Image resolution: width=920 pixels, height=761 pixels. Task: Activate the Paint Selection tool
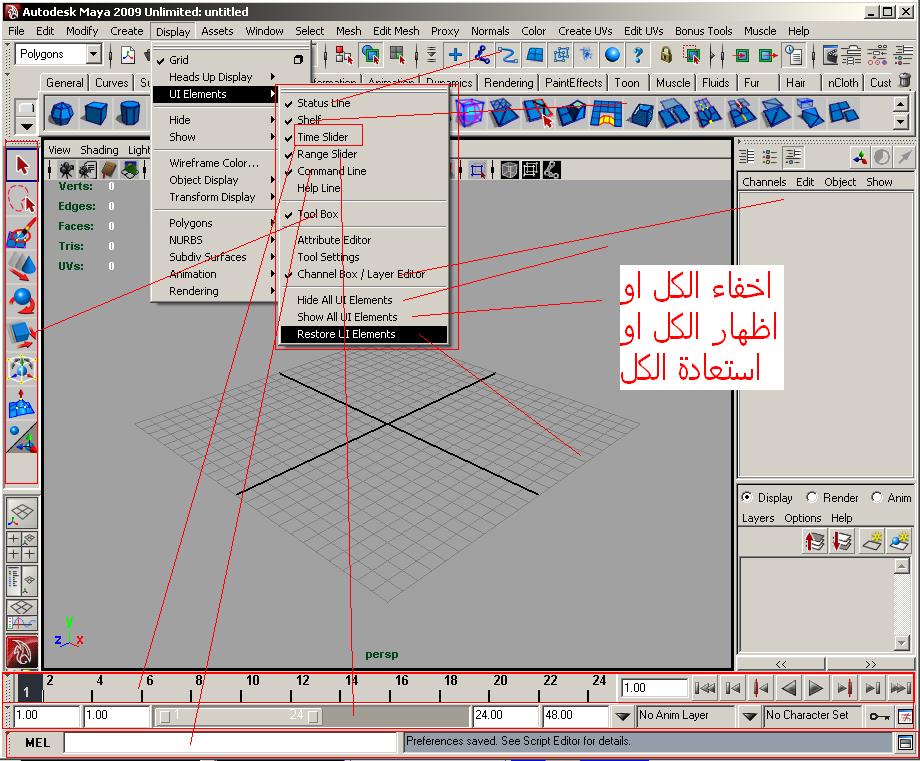[22, 234]
